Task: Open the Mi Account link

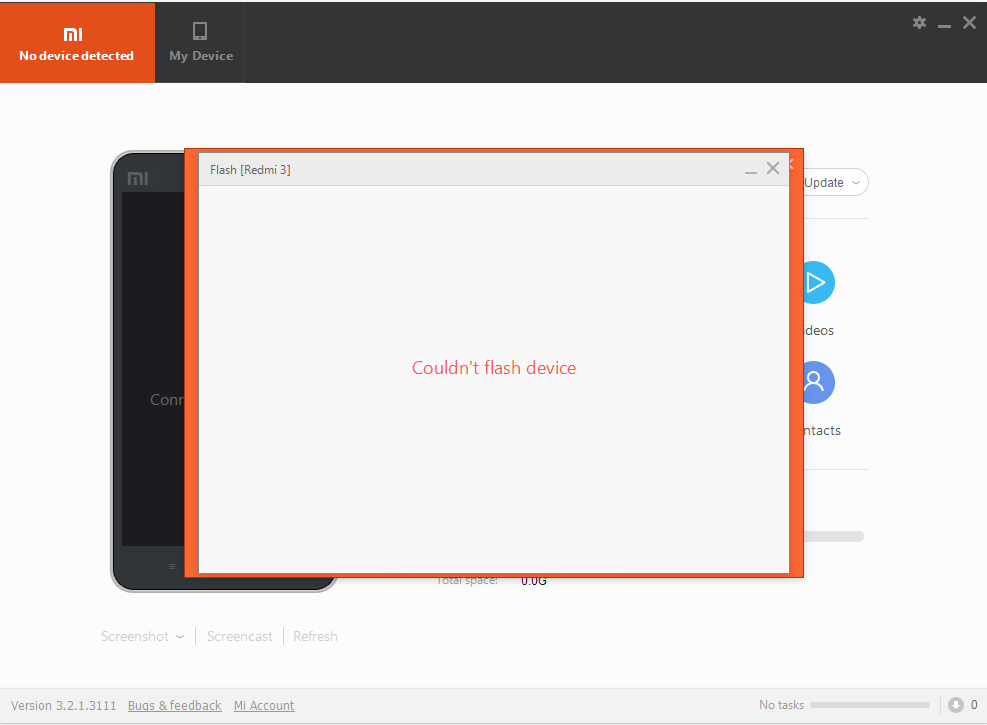Action: (x=264, y=705)
